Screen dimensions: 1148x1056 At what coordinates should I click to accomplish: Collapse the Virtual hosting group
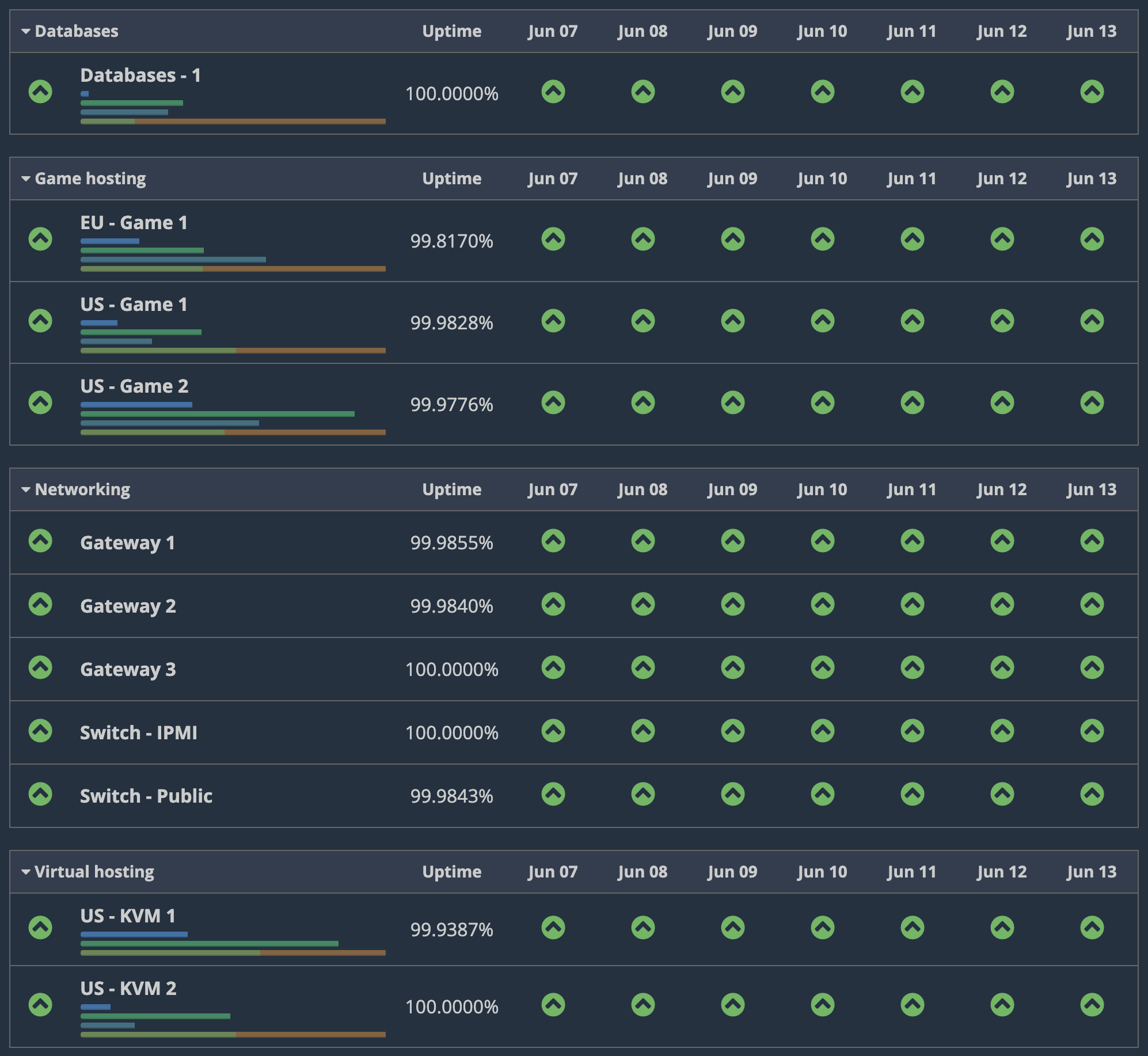26,872
